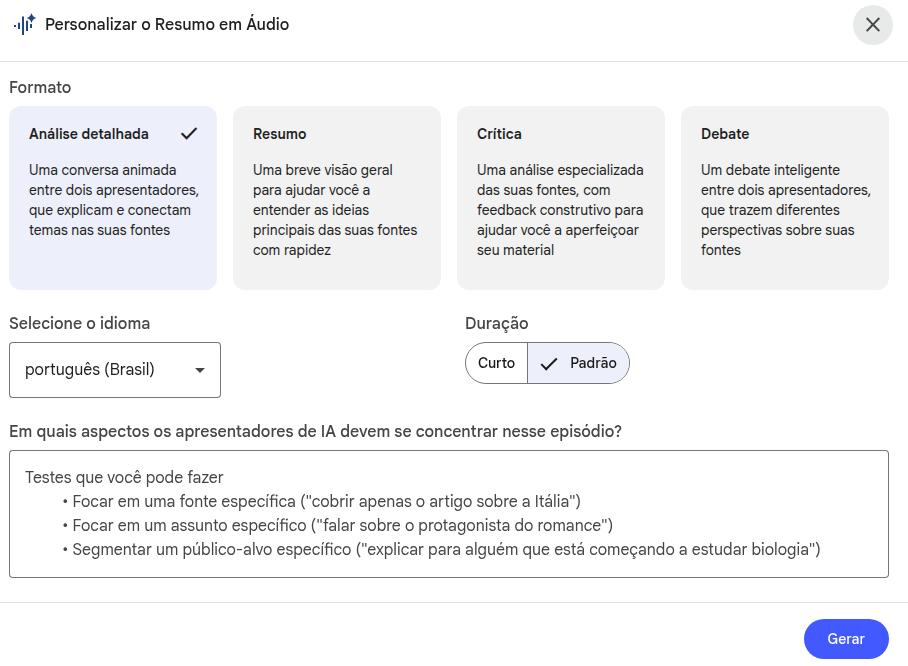Select the Debate format card
The width and height of the screenshot is (908, 666).
784,197
